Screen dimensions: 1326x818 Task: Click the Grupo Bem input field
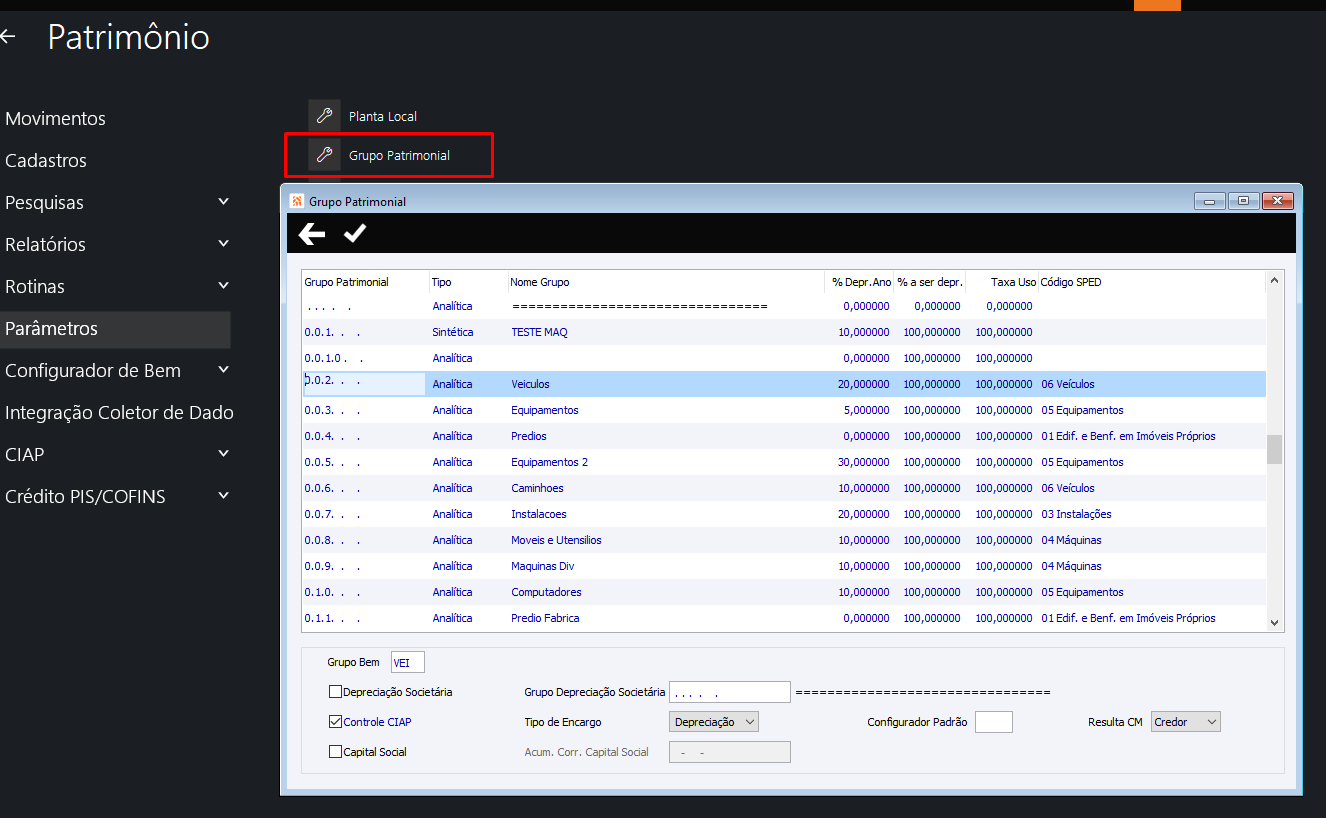pyautogui.click(x=408, y=662)
